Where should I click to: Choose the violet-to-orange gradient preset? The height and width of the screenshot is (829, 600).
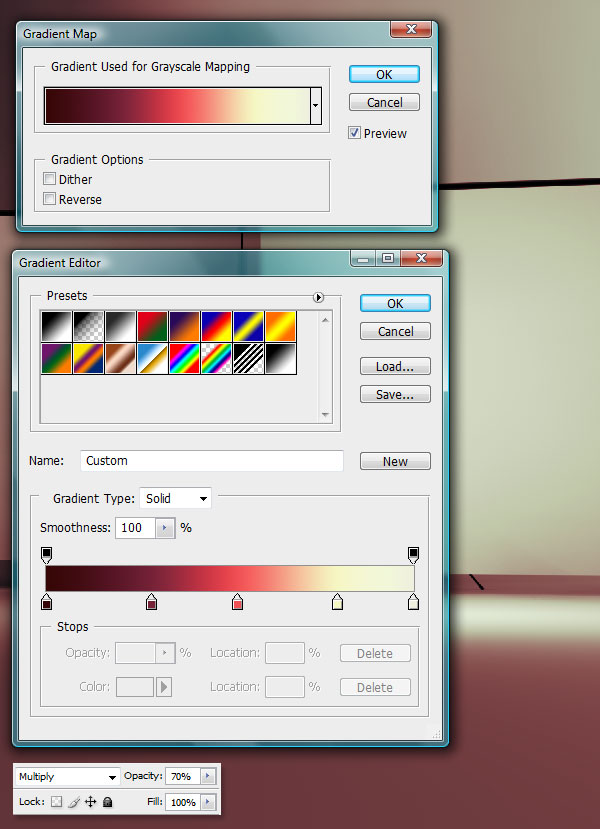tap(184, 326)
